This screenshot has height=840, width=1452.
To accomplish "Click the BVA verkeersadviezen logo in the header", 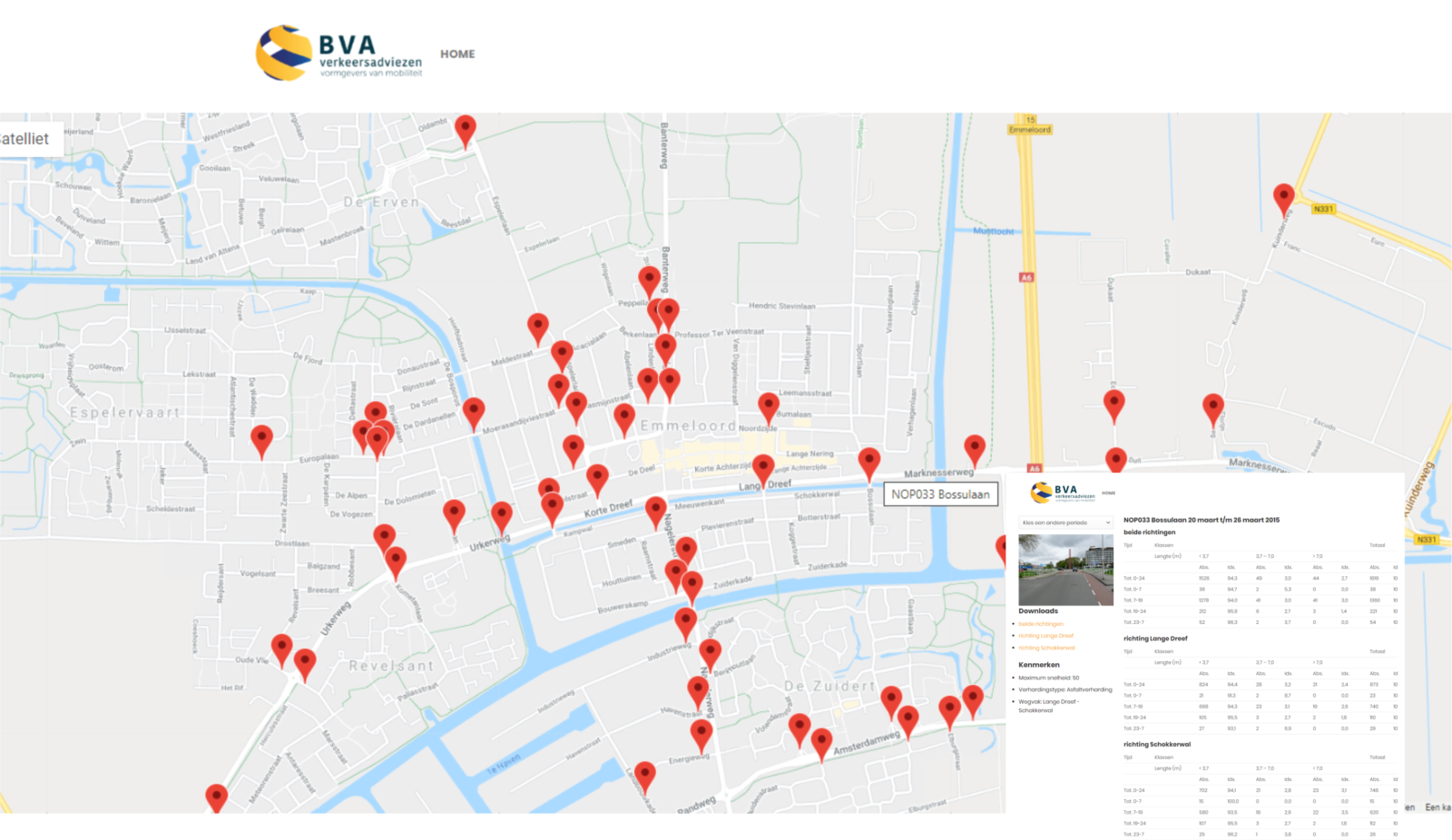I will [338, 54].
